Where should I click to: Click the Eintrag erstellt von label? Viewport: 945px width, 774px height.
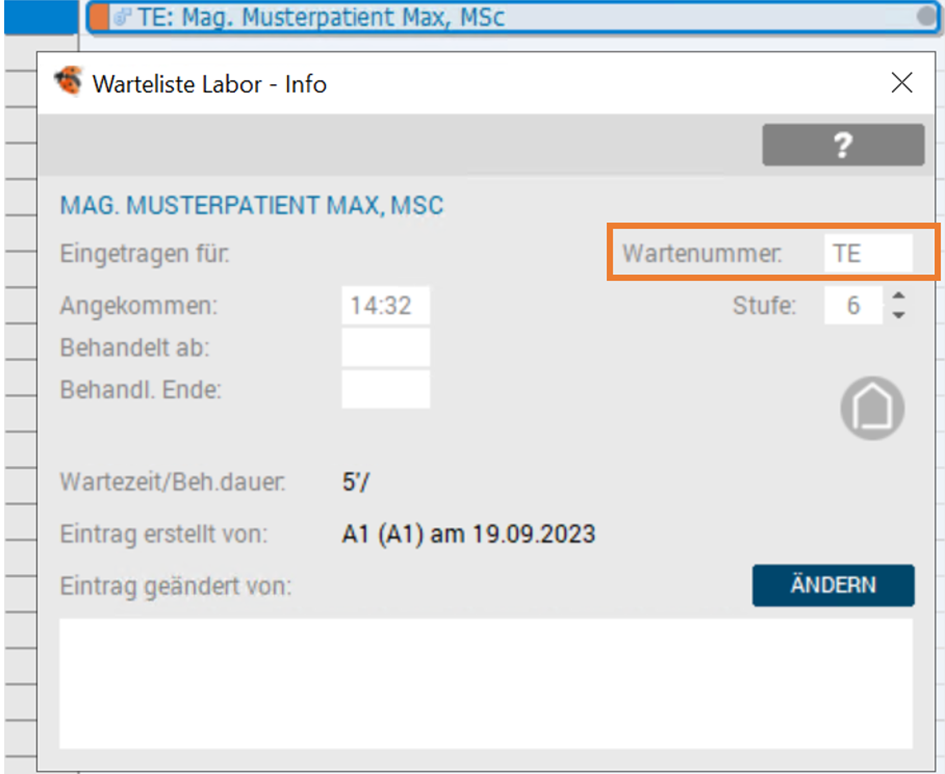pyautogui.click(x=163, y=534)
